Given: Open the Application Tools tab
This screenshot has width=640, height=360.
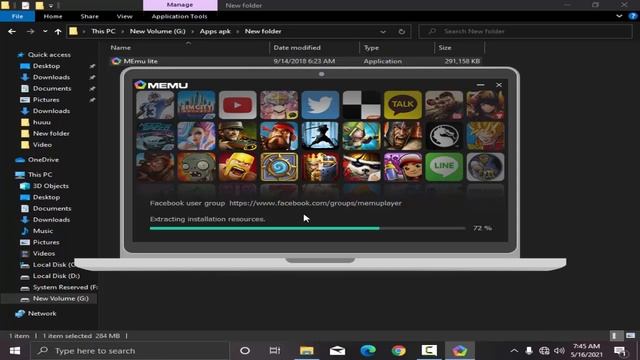Looking at the screenshot, I should click(179, 16).
